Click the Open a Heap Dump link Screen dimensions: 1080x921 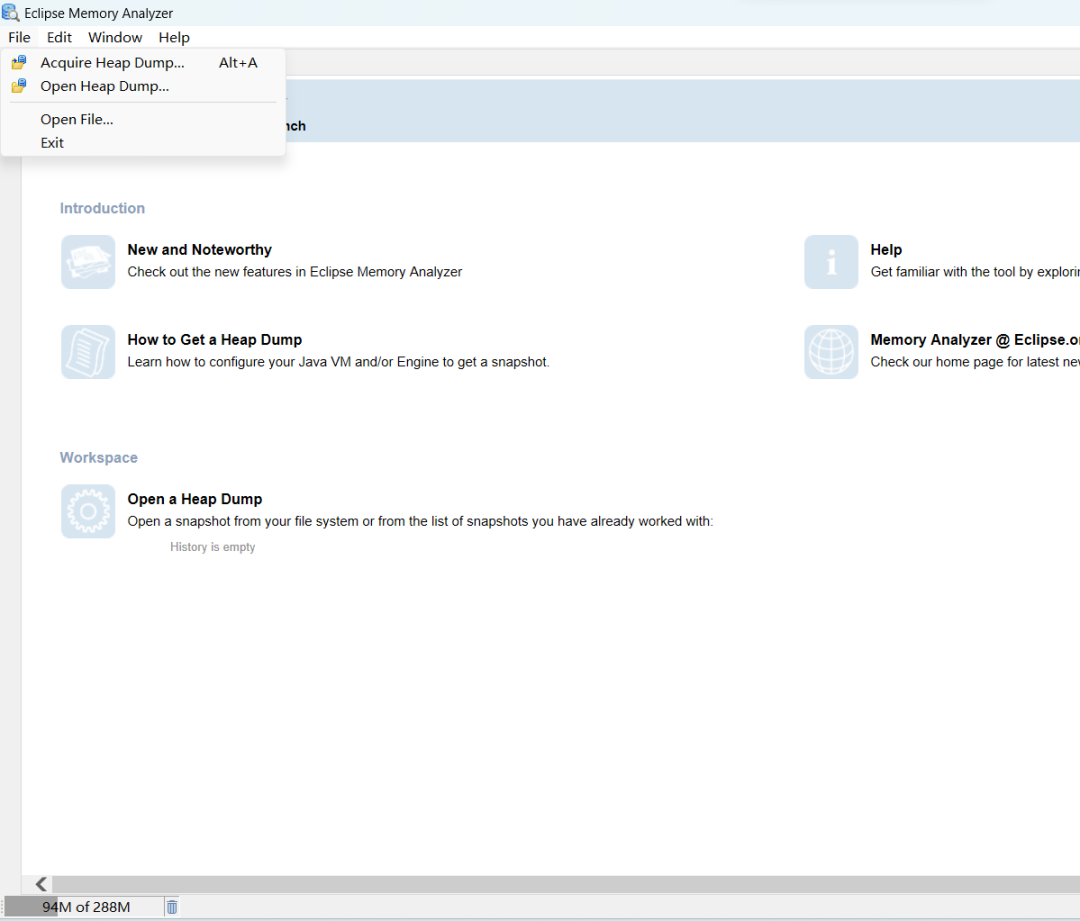pyautogui.click(x=194, y=499)
